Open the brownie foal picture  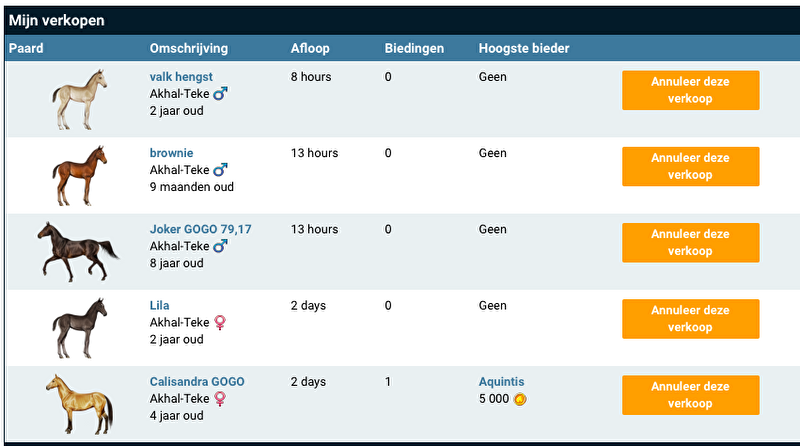point(80,175)
